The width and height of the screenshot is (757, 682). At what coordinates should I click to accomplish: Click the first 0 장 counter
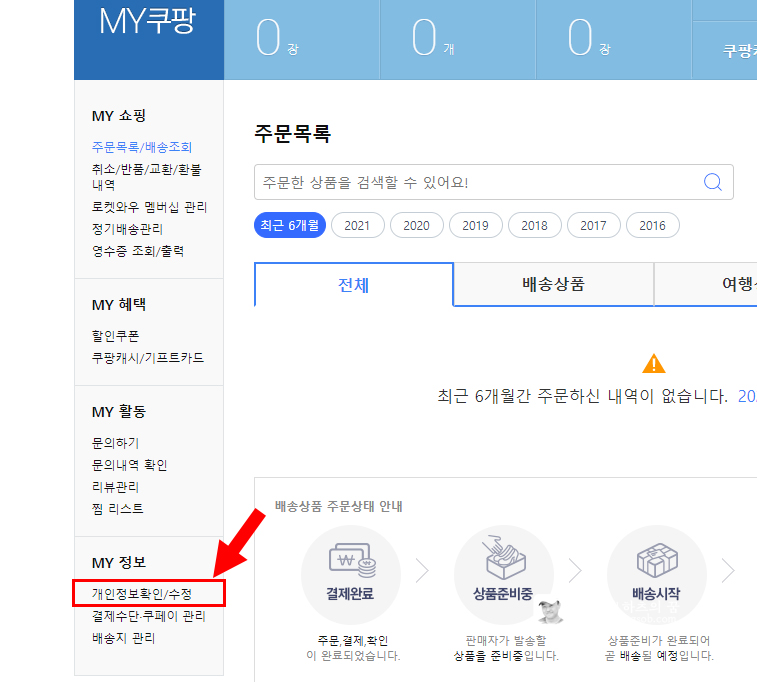[x=277, y=38]
